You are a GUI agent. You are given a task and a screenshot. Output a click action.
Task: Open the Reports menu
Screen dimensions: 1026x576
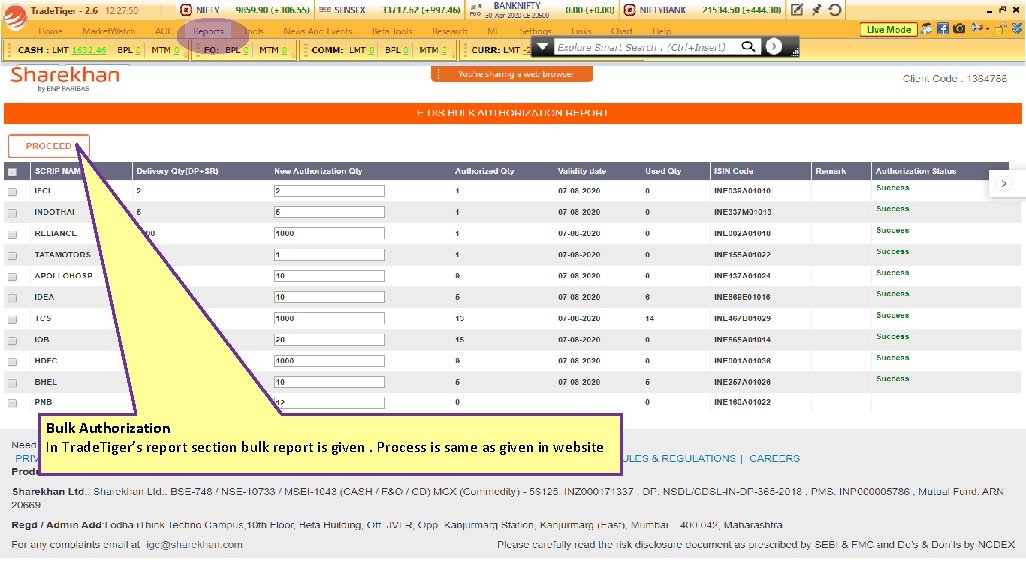(x=209, y=31)
